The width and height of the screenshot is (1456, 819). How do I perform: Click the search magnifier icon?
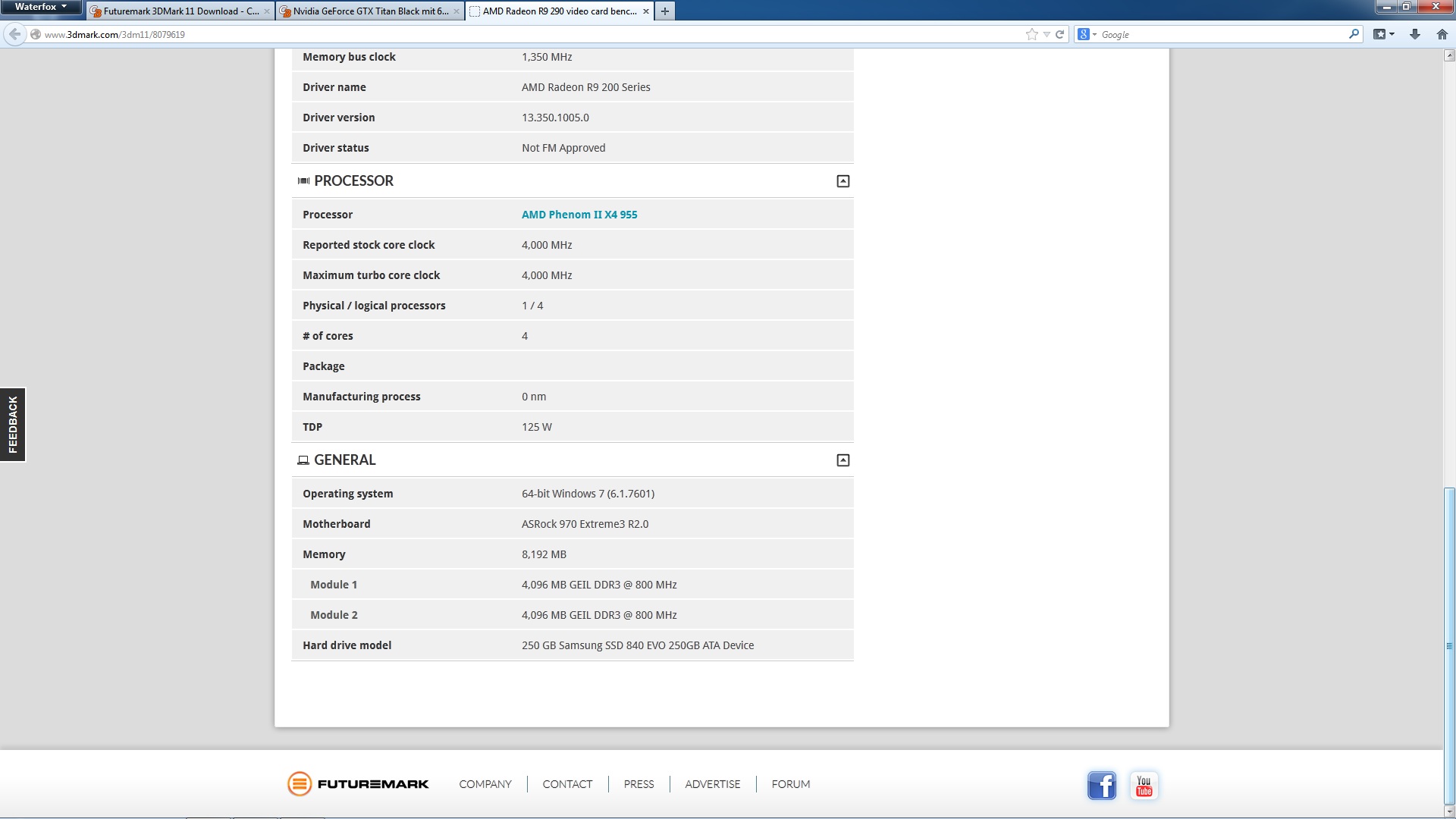coord(1354,34)
